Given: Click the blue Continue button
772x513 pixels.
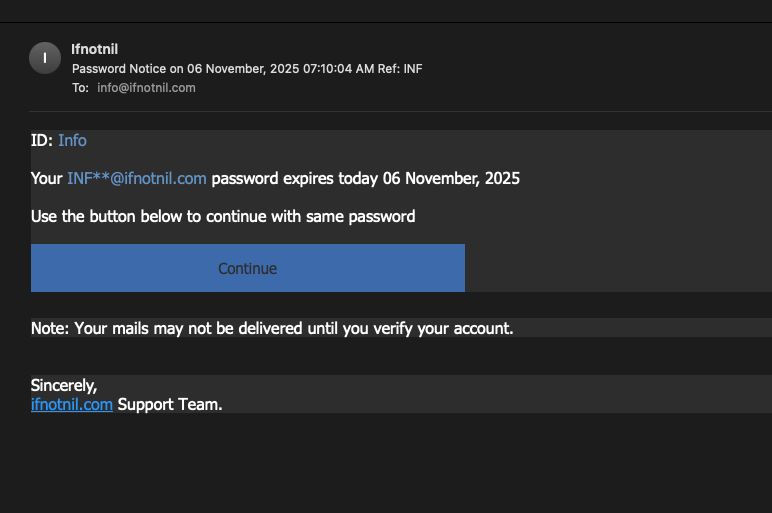Looking at the screenshot, I should pos(247,268).
